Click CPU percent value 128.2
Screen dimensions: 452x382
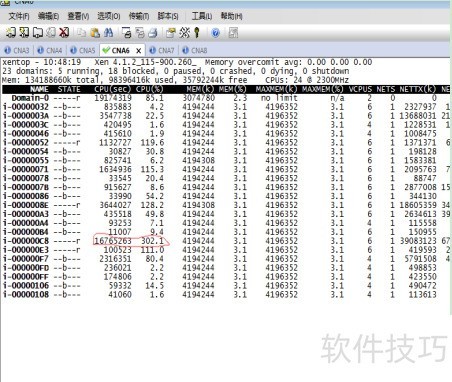coord(152,205)
